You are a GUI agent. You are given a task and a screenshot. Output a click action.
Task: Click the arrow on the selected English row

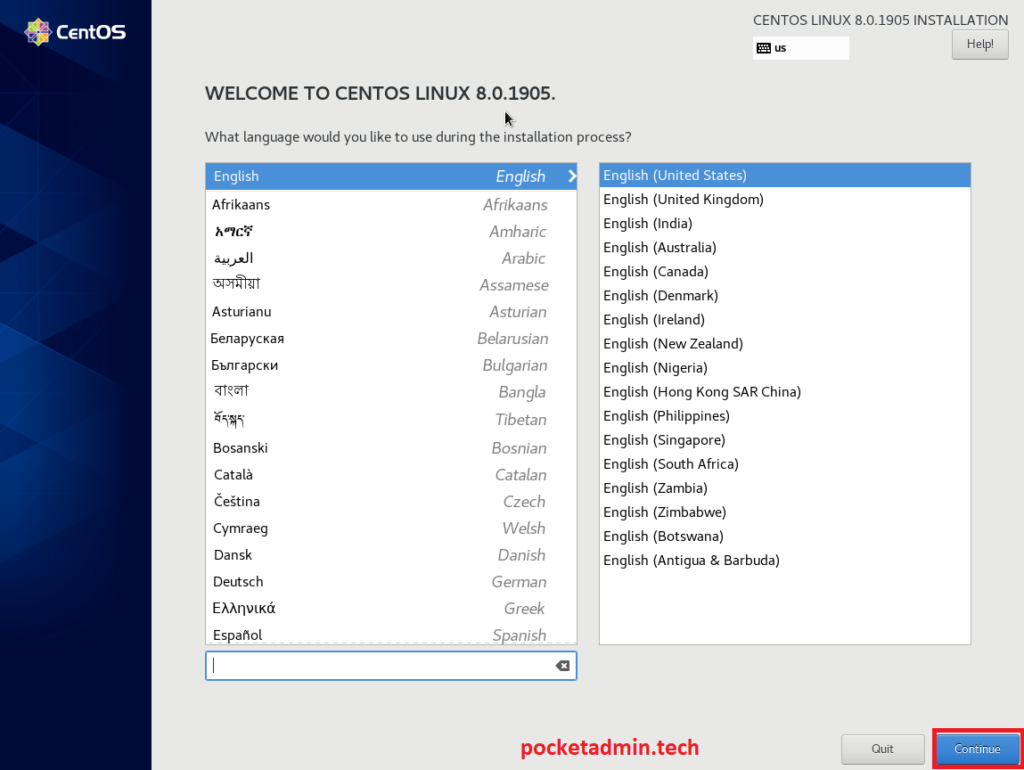coord(572,176)
